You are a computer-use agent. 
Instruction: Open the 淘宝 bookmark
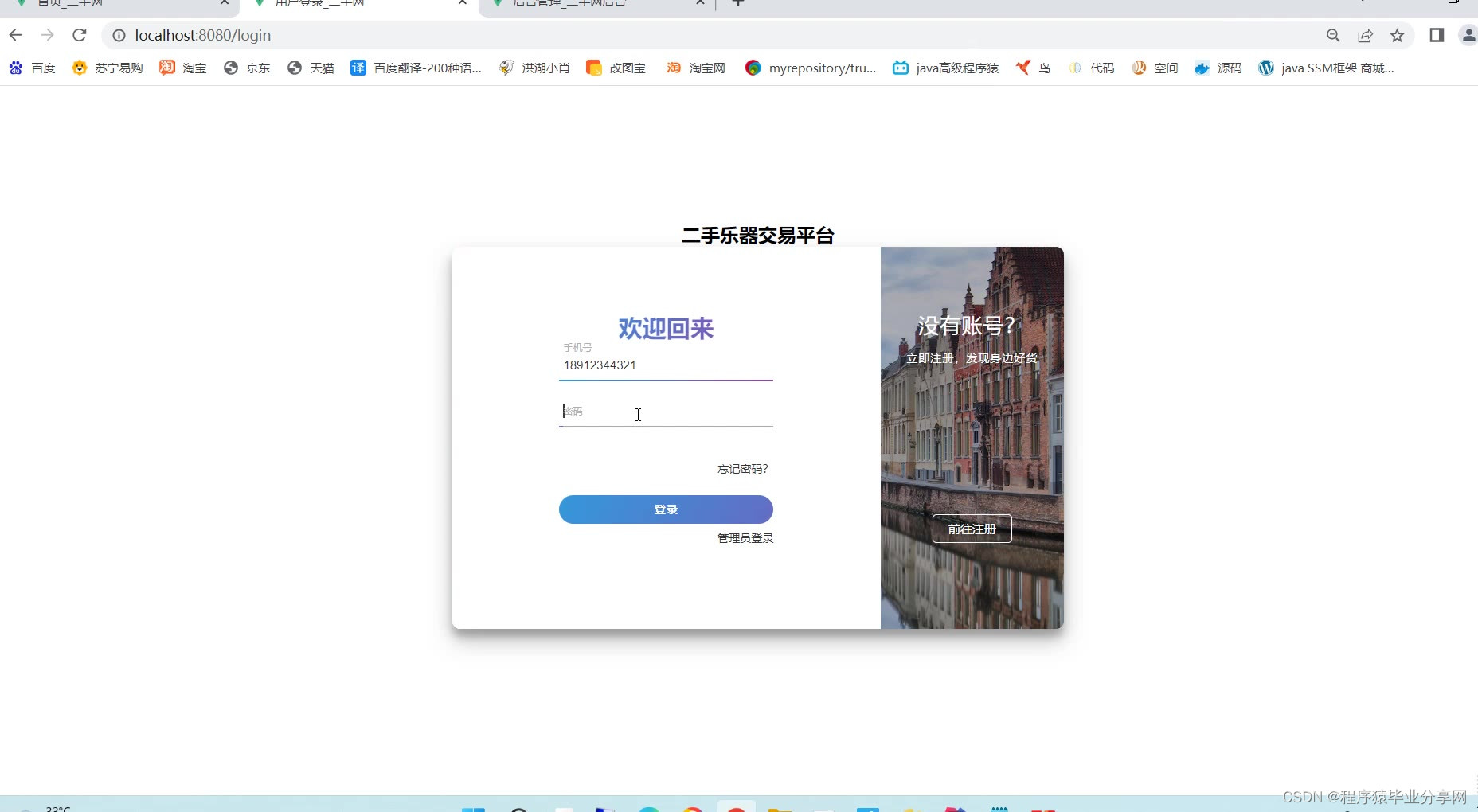[183, 68]
